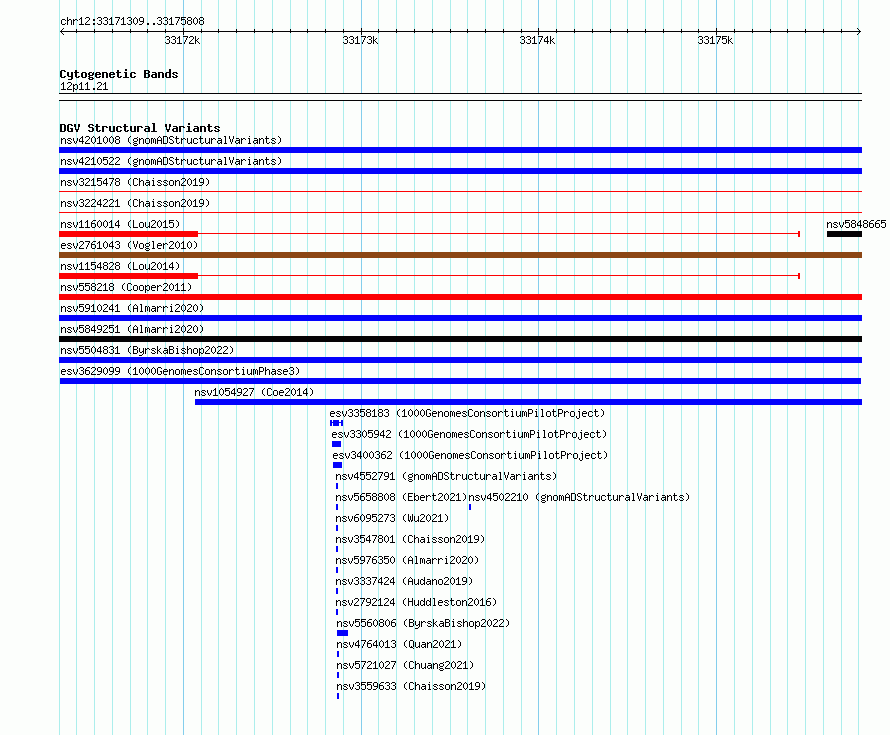Select the small blue esv3400362 block
The width and height of the screenshot is (890, 735).
(x=338, y=465)
